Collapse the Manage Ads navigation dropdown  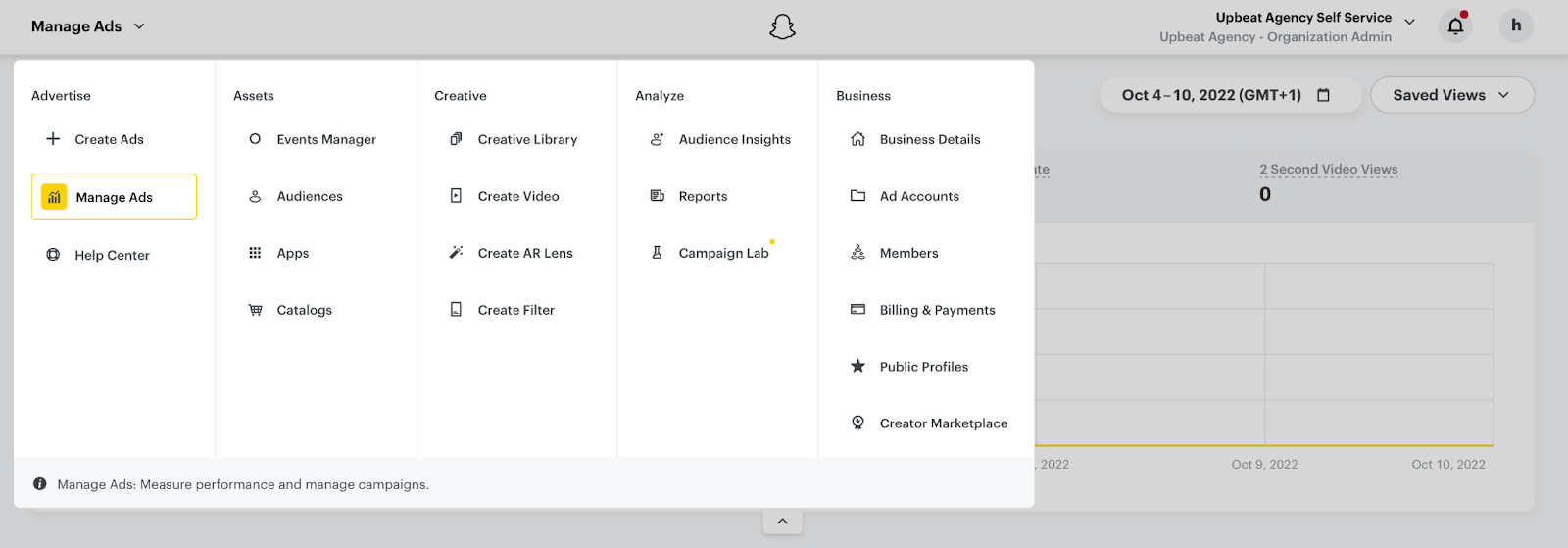click(x=88, y=26)
